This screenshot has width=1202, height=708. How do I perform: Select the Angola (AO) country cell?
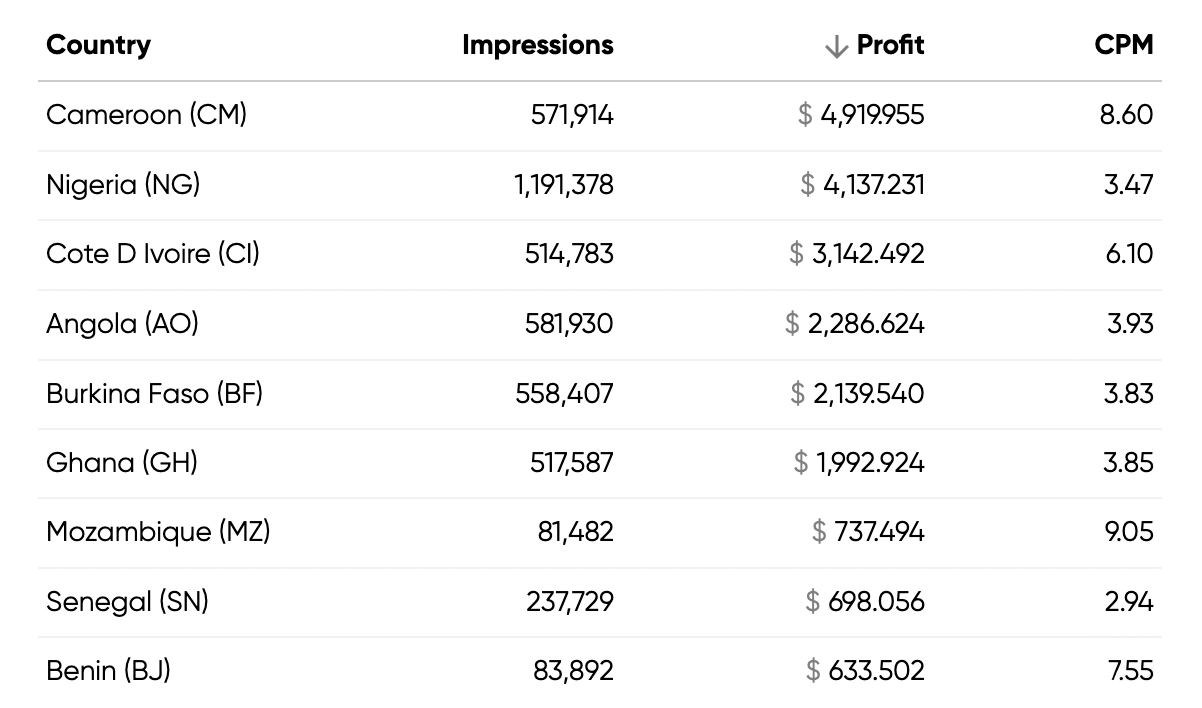click(122, 324)
